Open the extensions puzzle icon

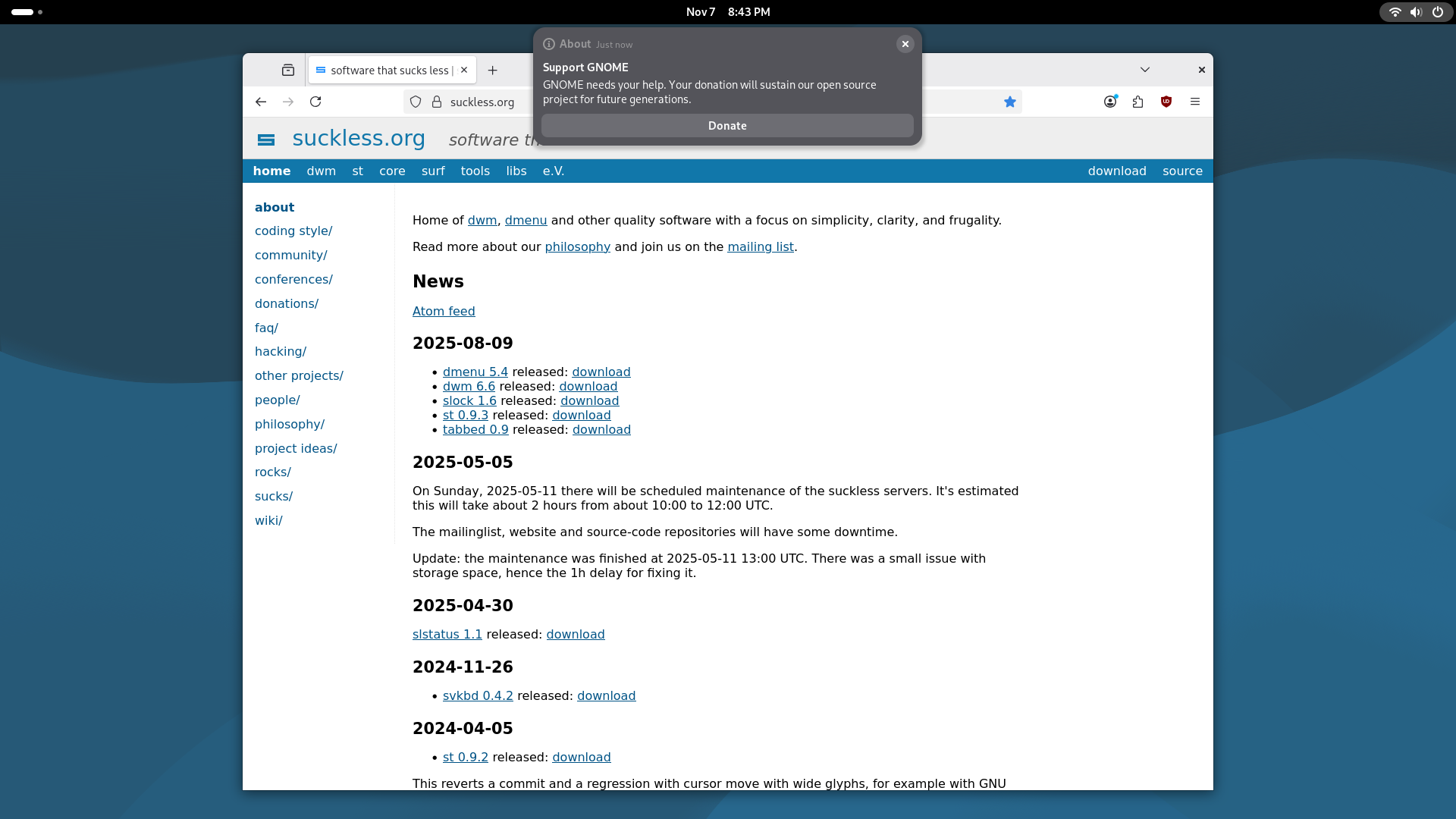click(1137, 102)
